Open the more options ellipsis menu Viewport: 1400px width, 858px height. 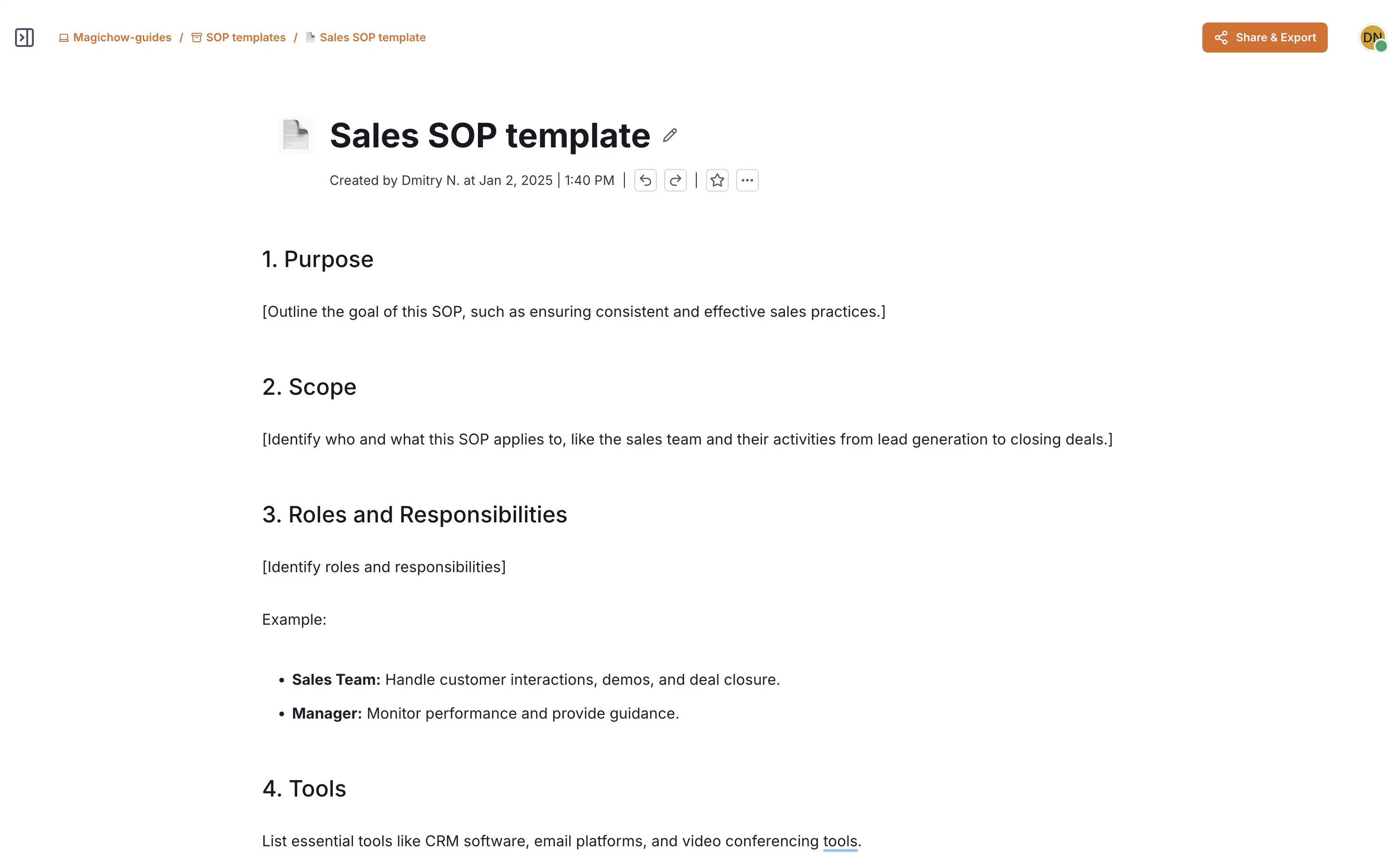tap(747, 181)
